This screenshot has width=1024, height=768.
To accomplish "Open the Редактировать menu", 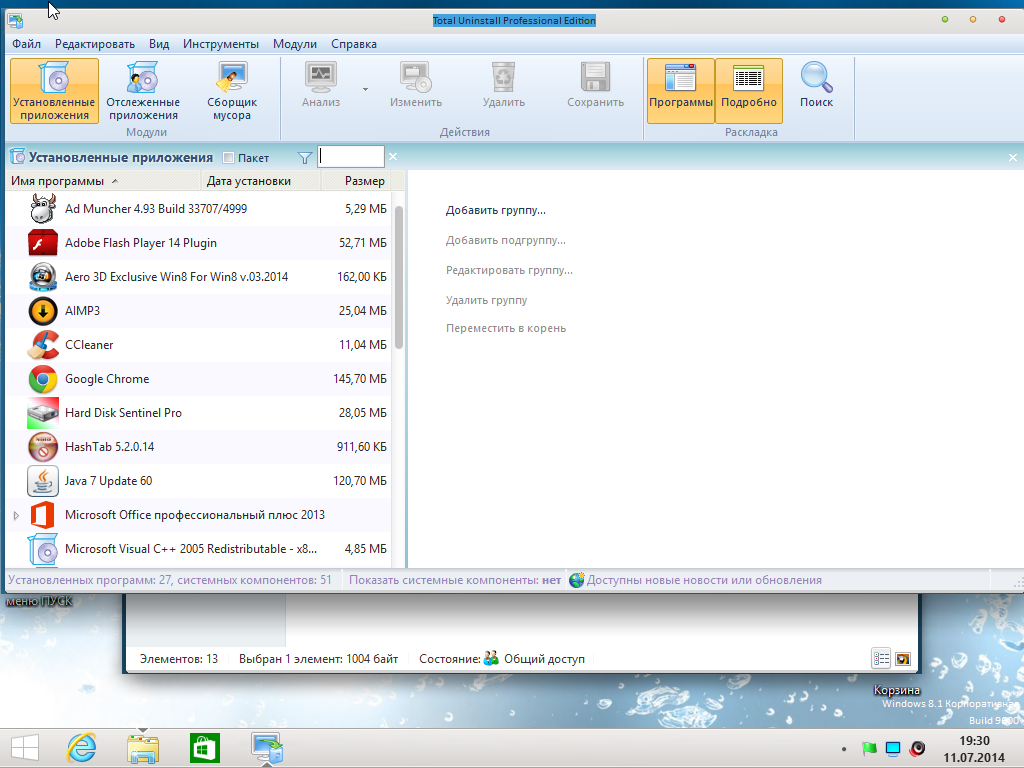I will pos(95,44).
